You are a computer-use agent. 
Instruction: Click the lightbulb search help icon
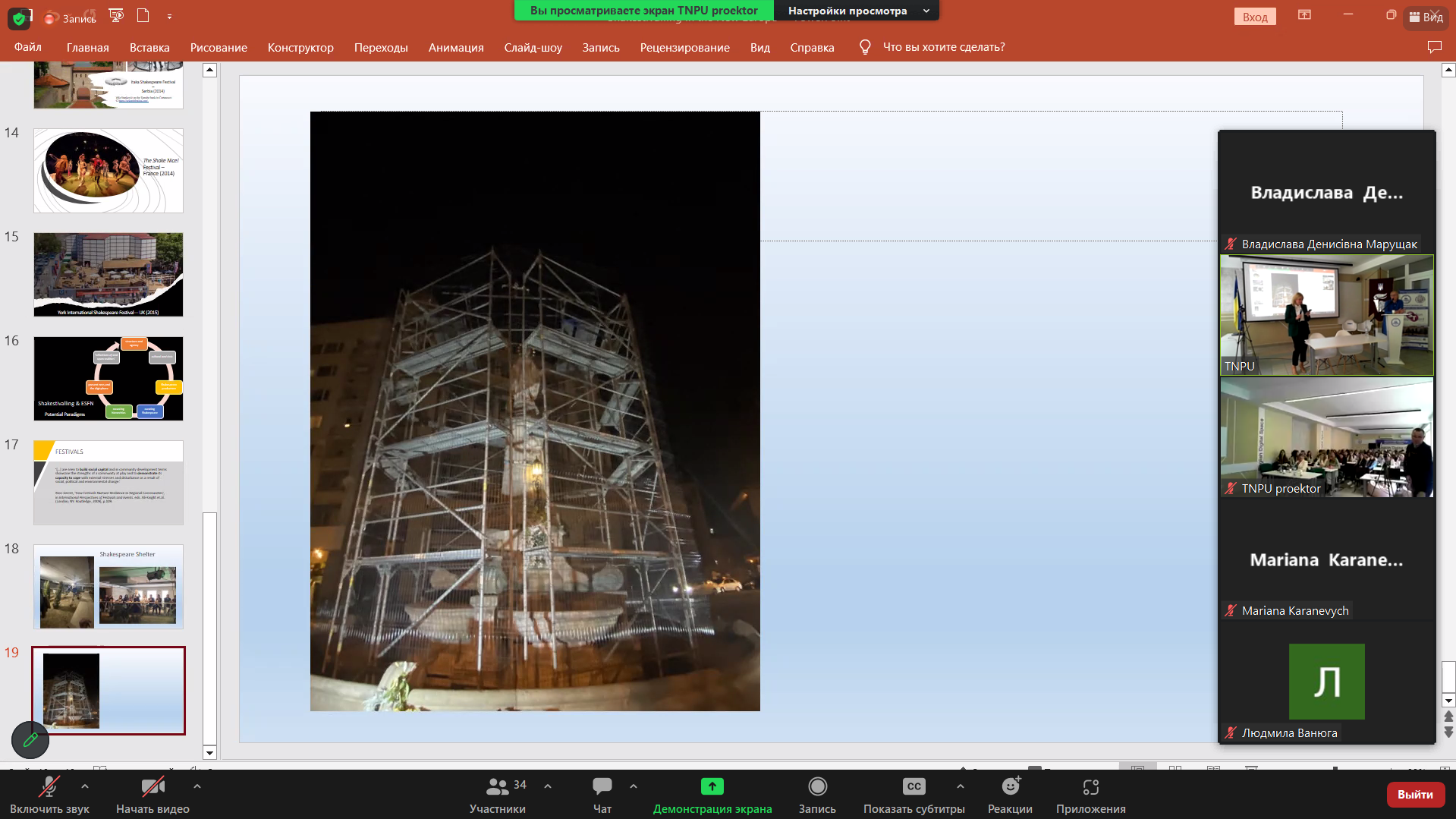point(864,47)
